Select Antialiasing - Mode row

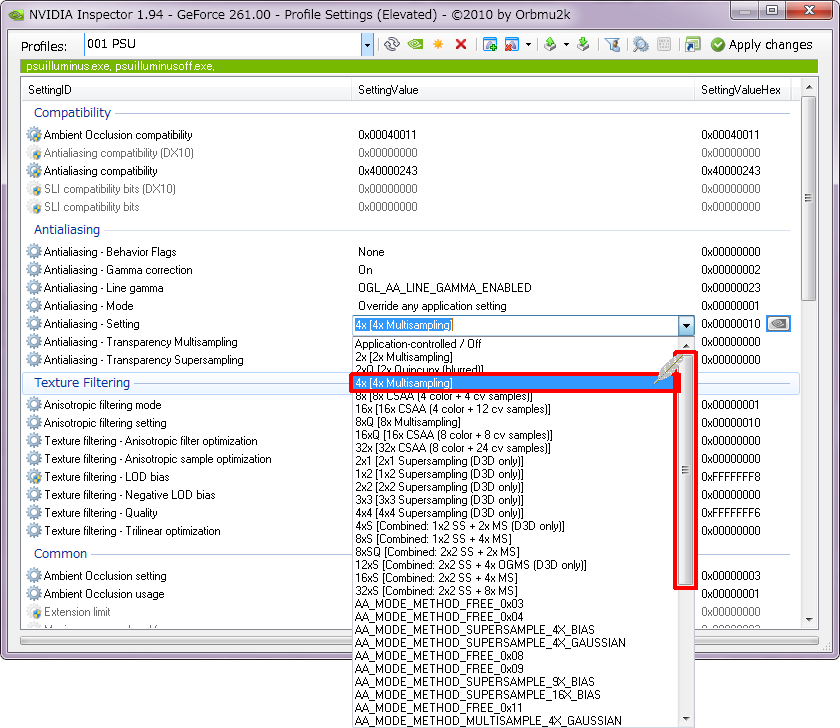click(407, 306)
